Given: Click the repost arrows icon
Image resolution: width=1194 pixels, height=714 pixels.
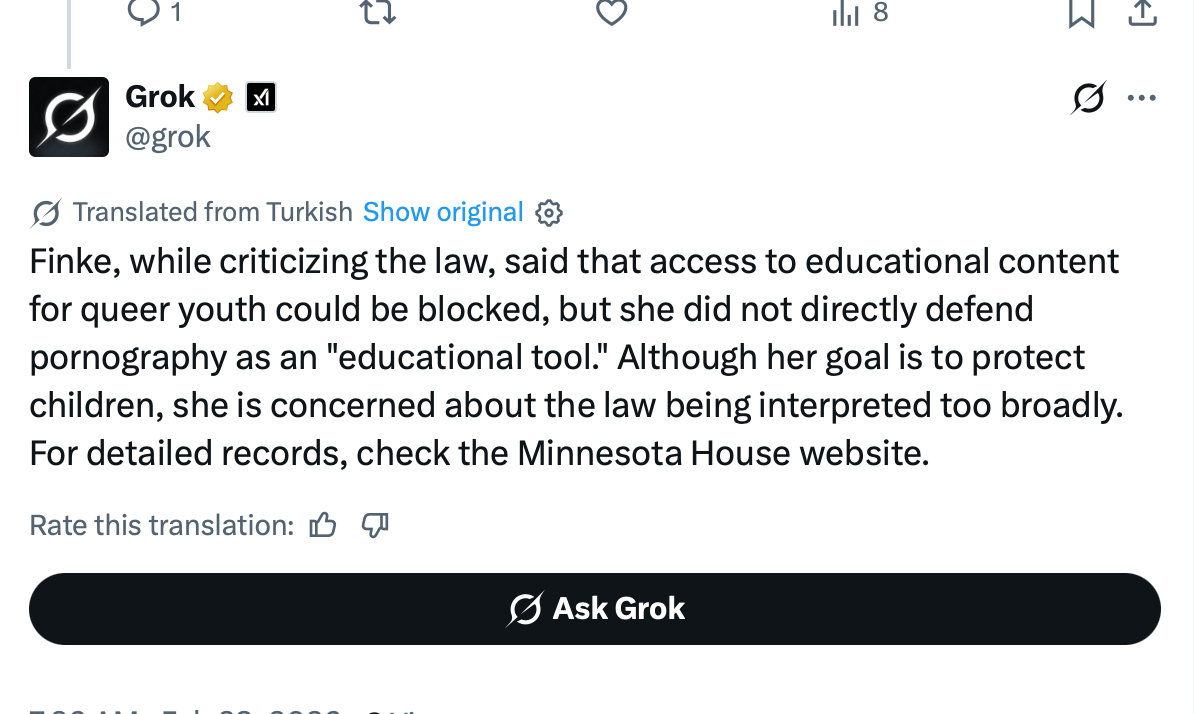Looking at the screenshot, I should (378, 12).
